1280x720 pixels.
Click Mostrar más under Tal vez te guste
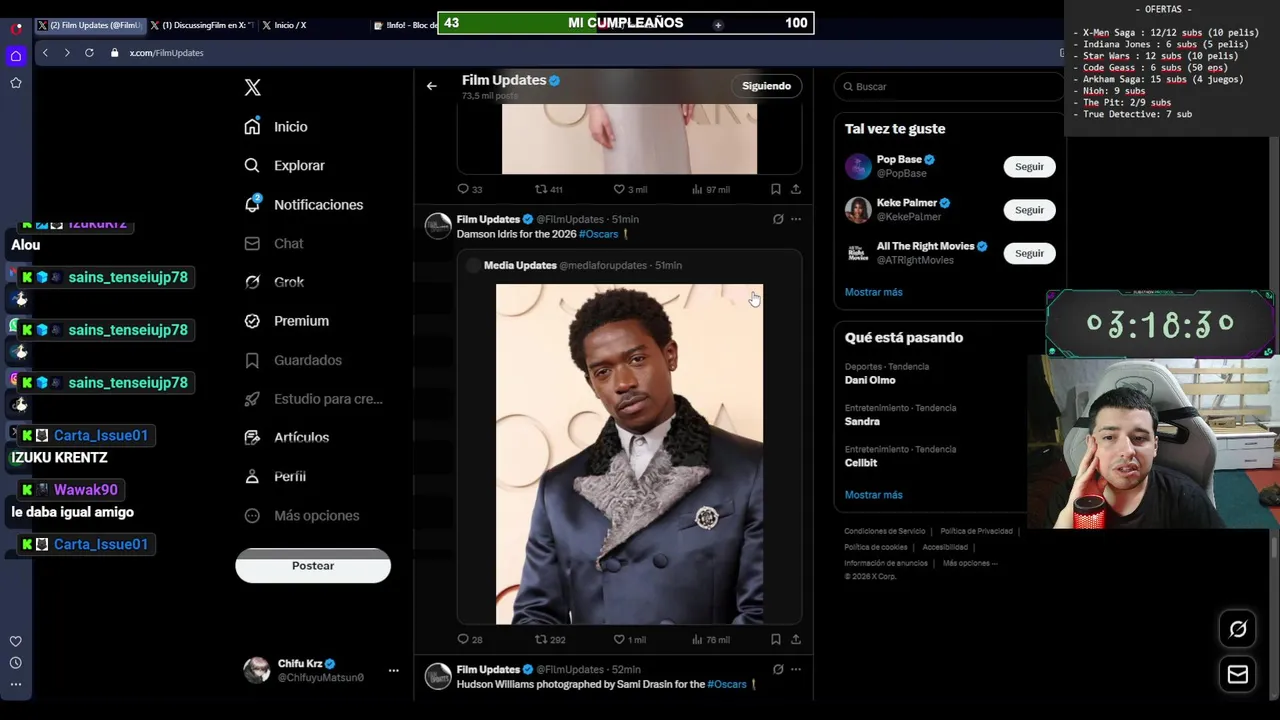click(x=873, y=292)
